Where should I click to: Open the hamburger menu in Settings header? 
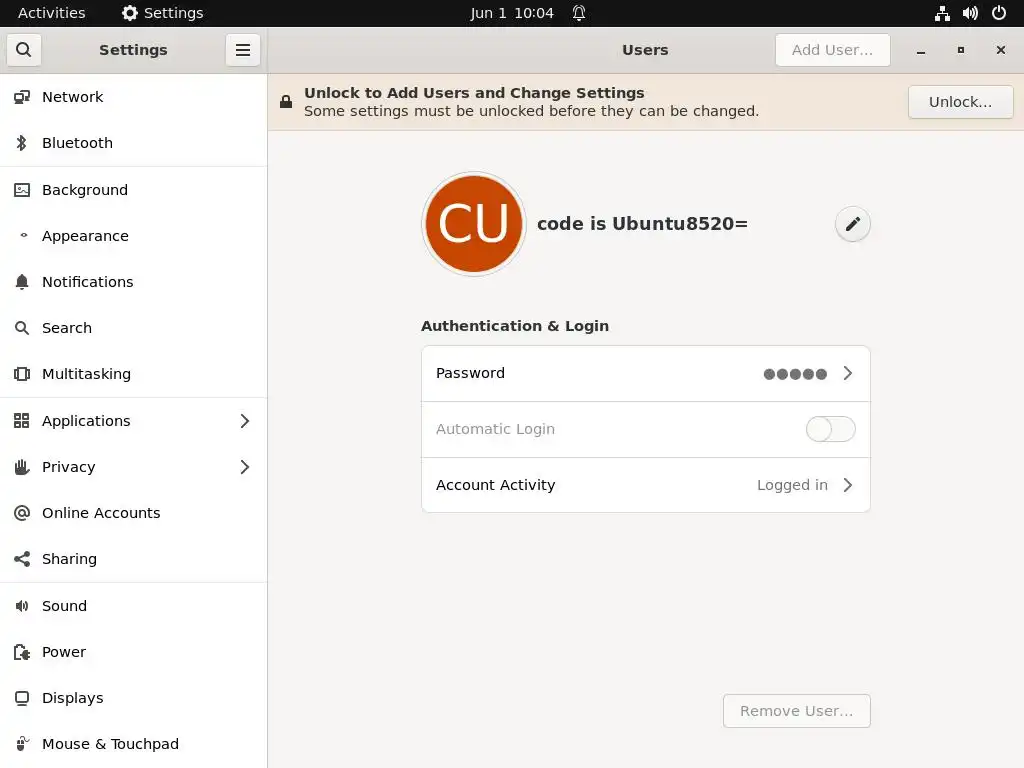click(243, 50)
